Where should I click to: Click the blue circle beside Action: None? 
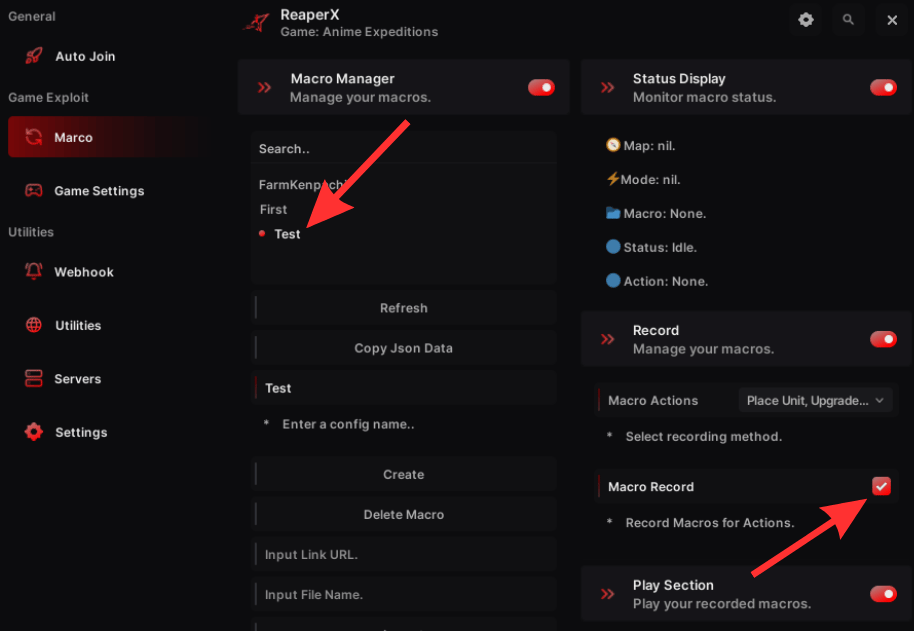coord(613,280)
